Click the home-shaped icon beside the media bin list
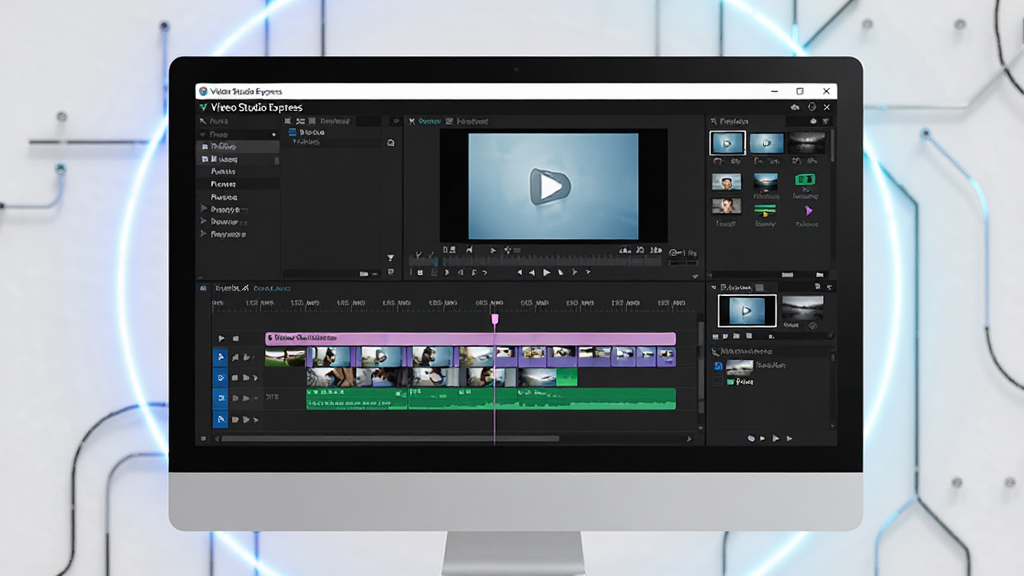This screenshot has width=1024, height=576. pos(391,142)
